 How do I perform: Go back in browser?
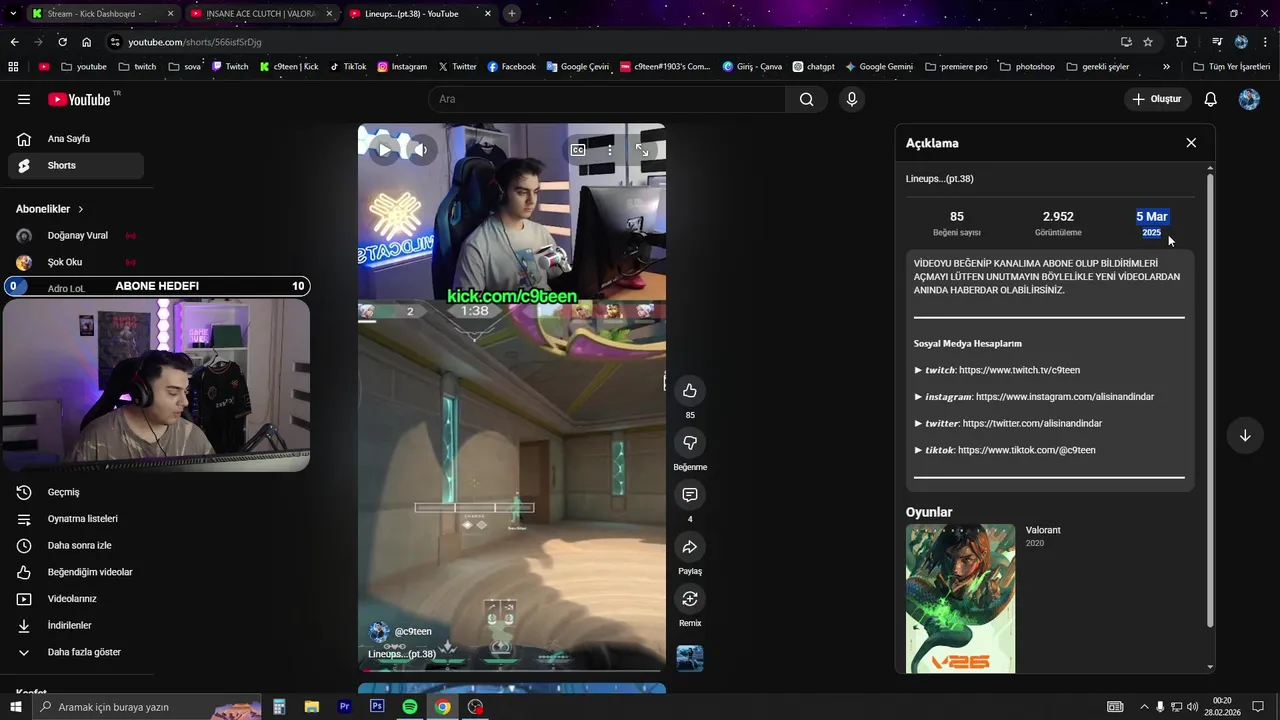click(x=14, y=42)
